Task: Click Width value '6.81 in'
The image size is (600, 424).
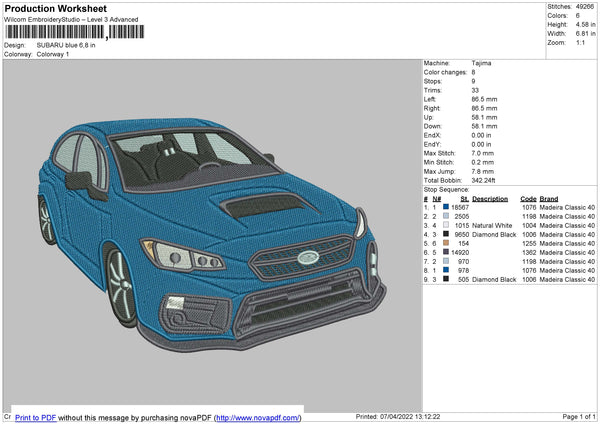Action: pyautogui.click(x=585, y=34)
